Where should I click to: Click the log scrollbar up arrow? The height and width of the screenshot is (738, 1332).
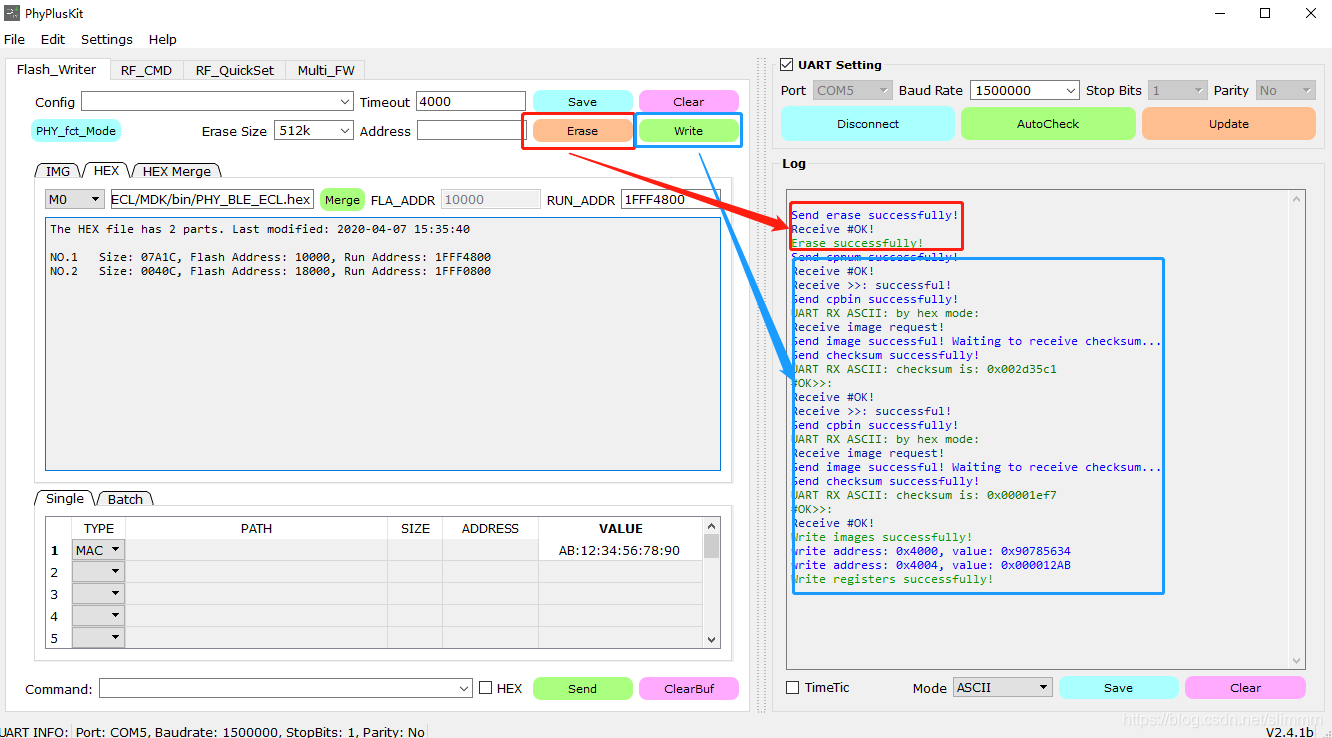click(1298, 200)
